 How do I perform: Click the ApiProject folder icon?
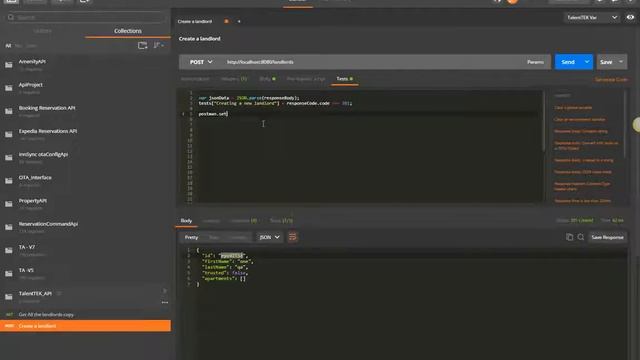[x=9, y=88]
